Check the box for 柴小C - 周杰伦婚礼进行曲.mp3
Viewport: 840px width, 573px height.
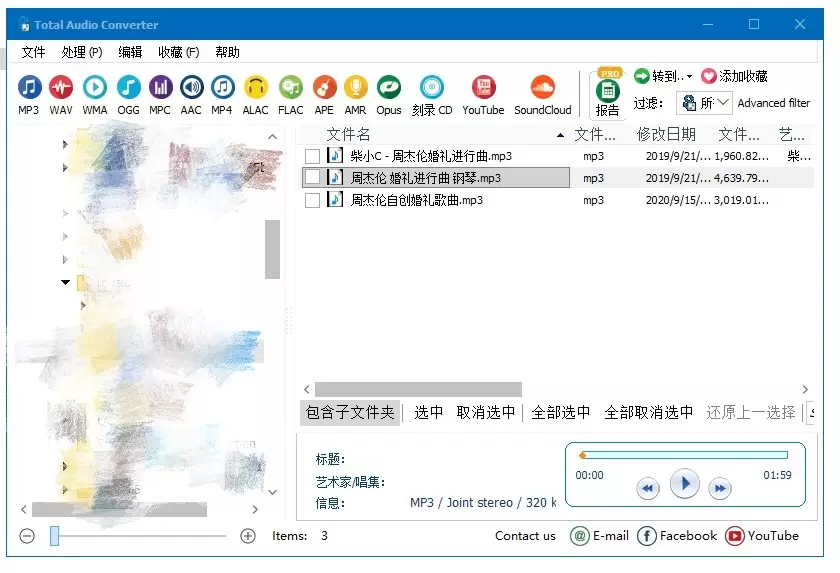click(312, 156)
